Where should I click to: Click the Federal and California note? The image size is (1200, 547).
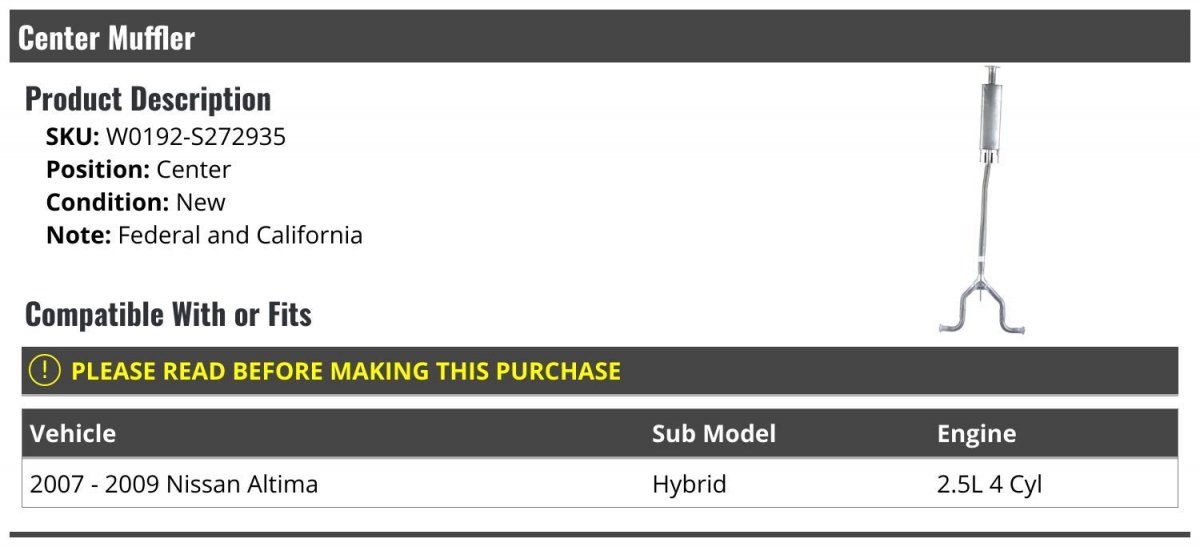click(240, 235)
